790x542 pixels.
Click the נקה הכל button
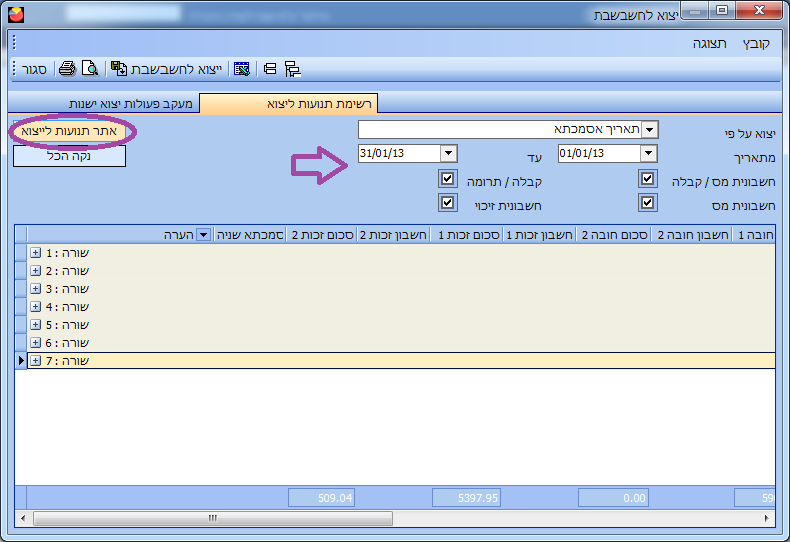click(70, 156)
